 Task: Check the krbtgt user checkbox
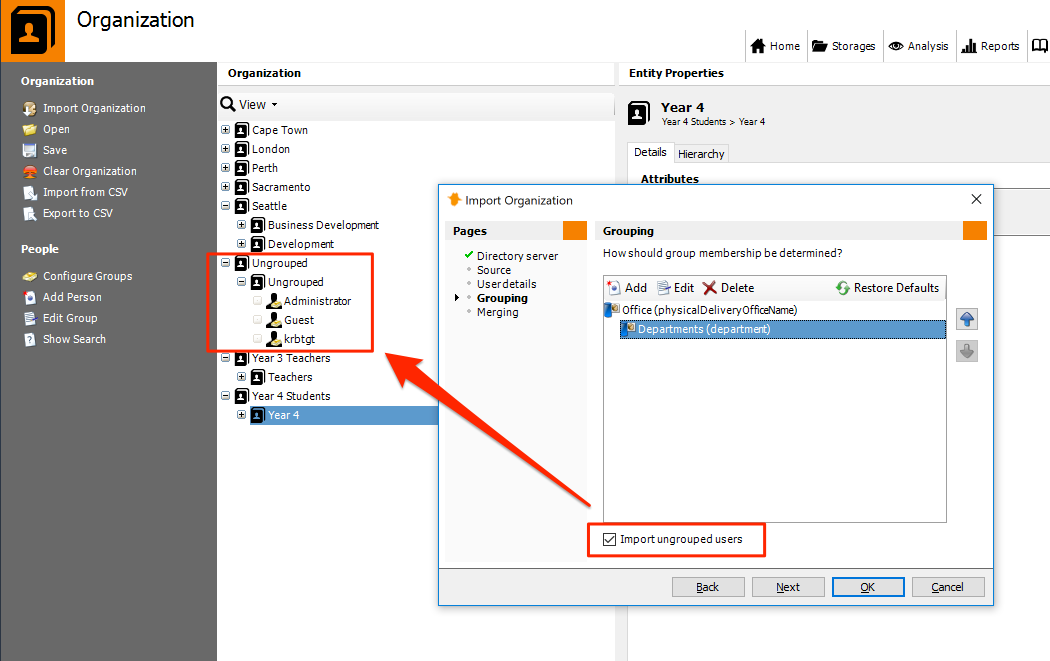257,338
